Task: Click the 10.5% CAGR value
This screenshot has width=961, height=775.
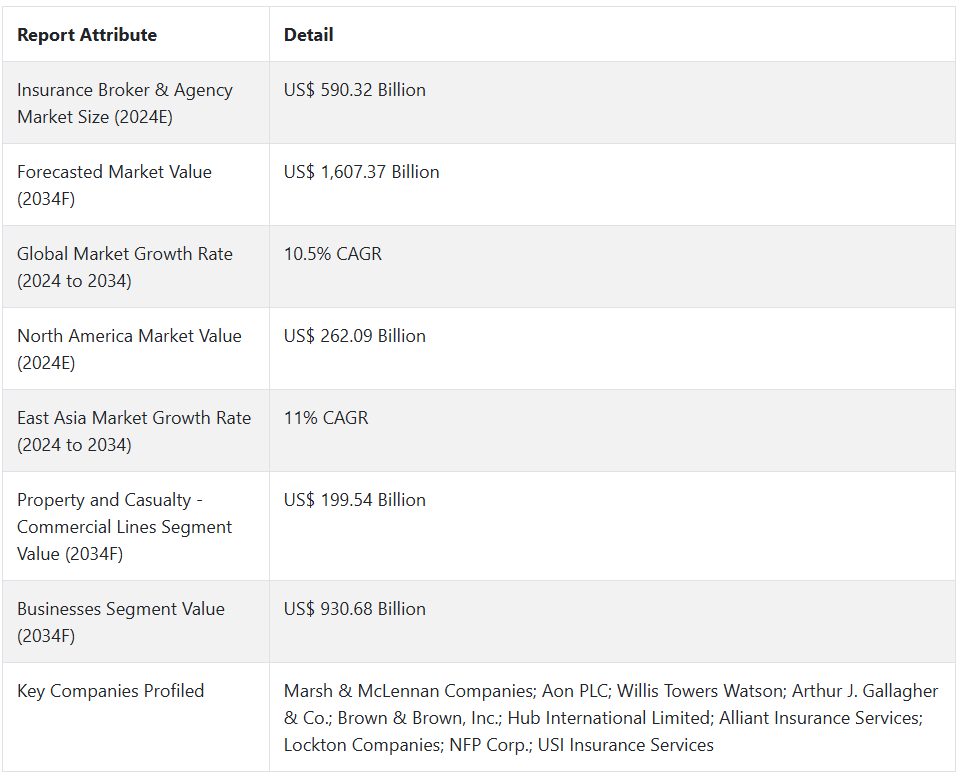Action: [x=333, y=254]
